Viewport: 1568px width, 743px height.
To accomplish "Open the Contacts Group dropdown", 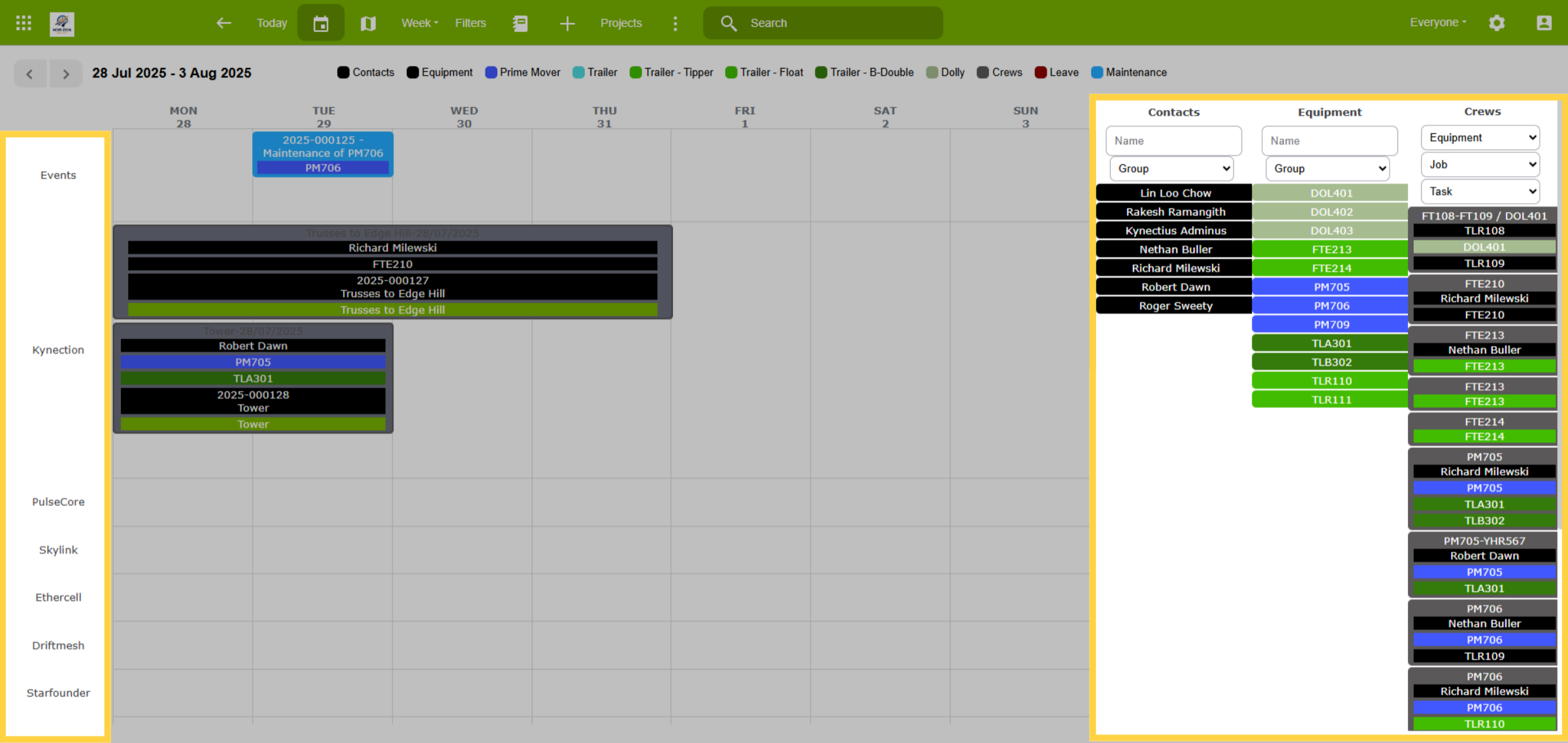I will pyautogui.click(x=1171, y=168).
